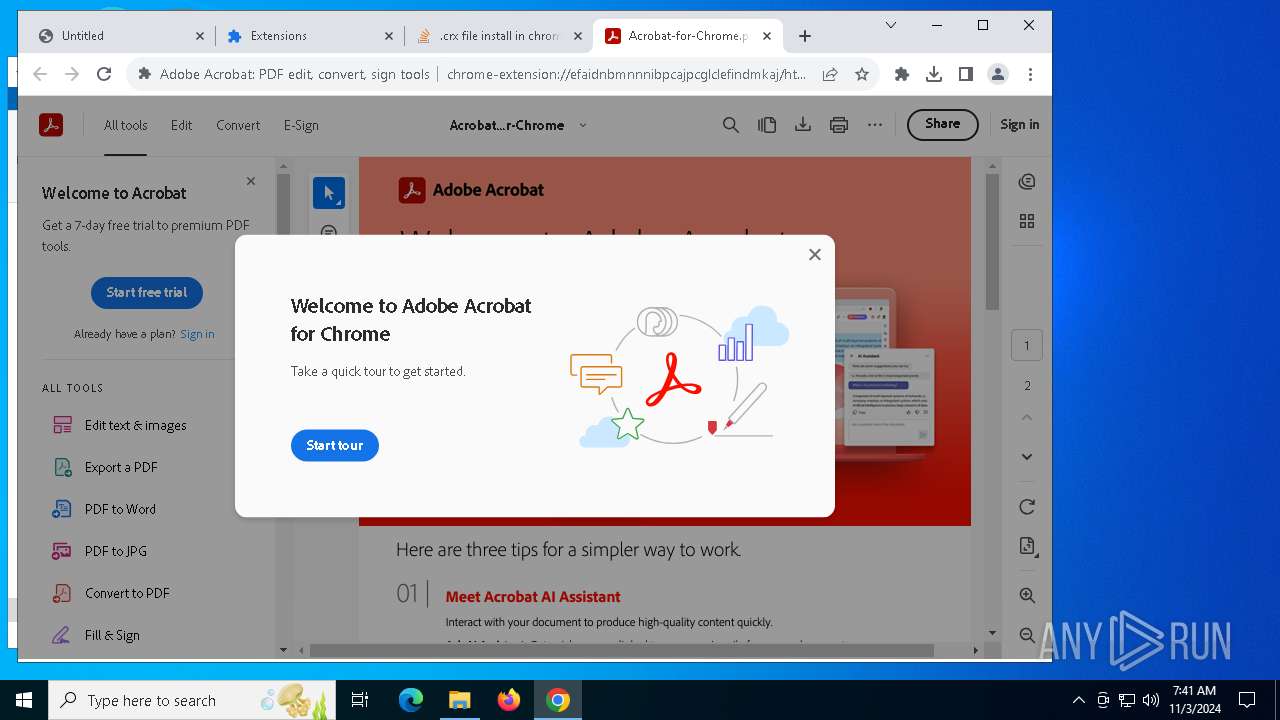Open Chrome three-dot menu

(x=1030, y=74)
